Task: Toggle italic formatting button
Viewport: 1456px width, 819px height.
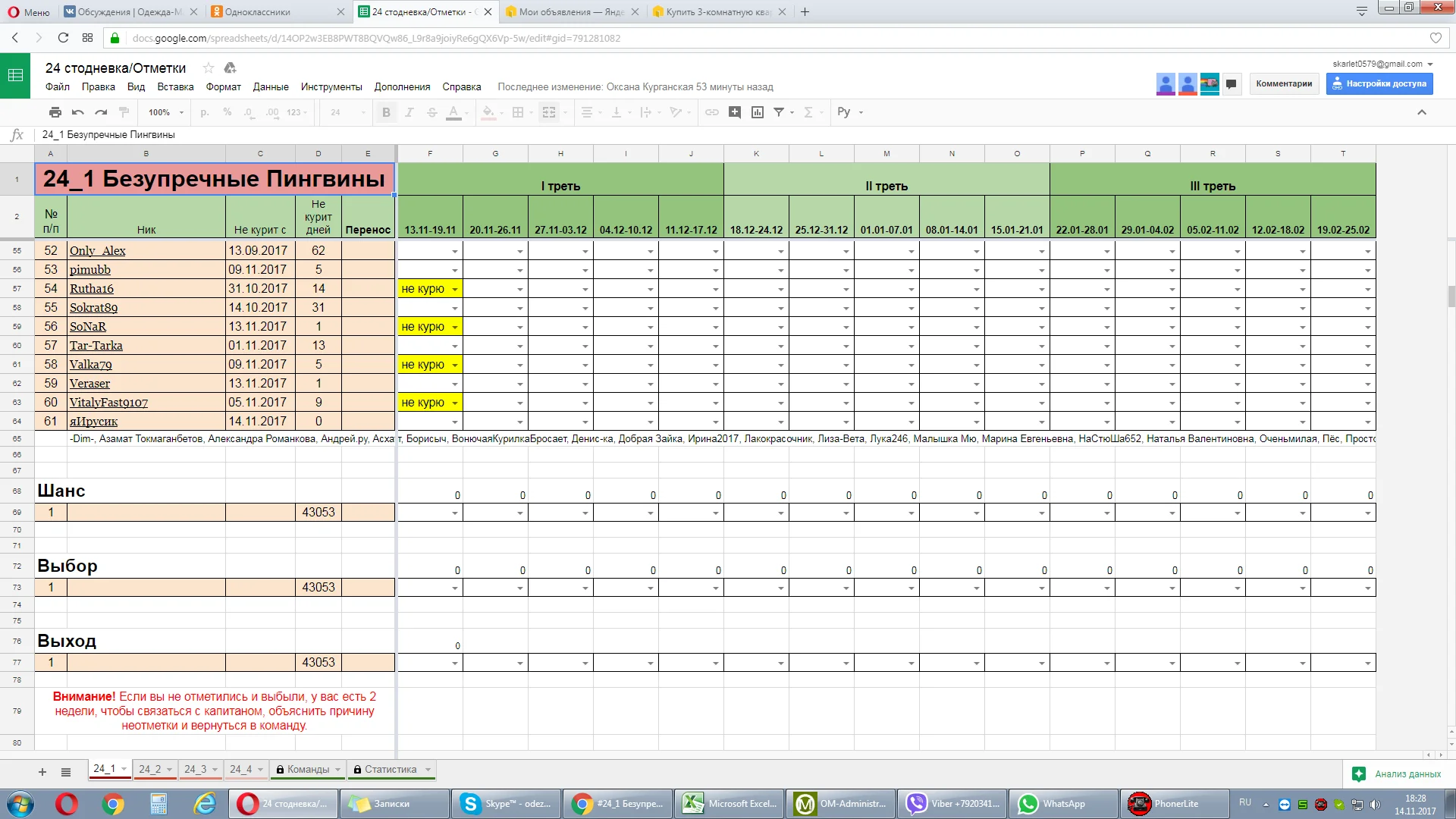Action: [x=409, y=112]
